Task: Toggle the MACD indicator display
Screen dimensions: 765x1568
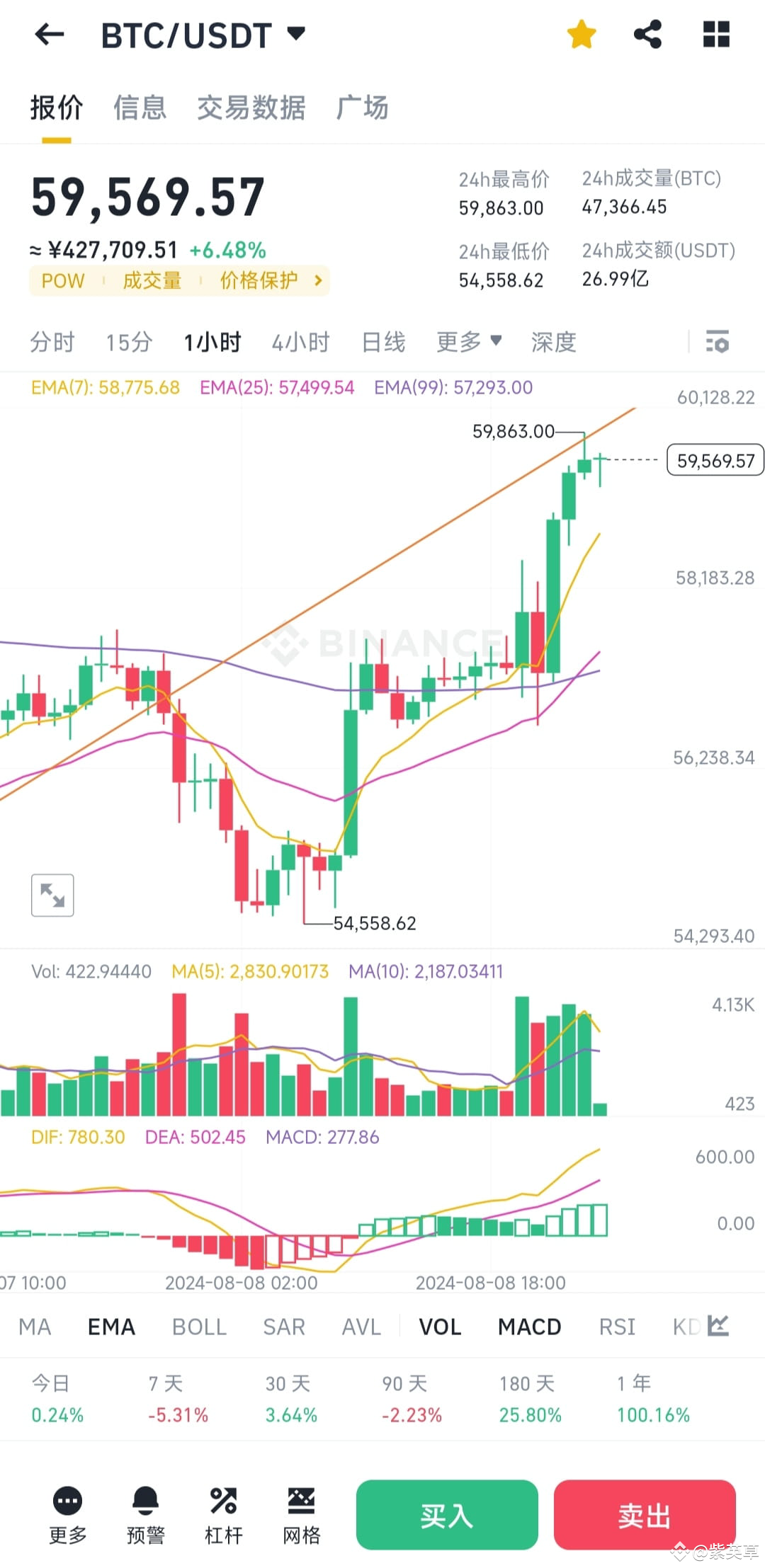Action: pos(528,1326)
